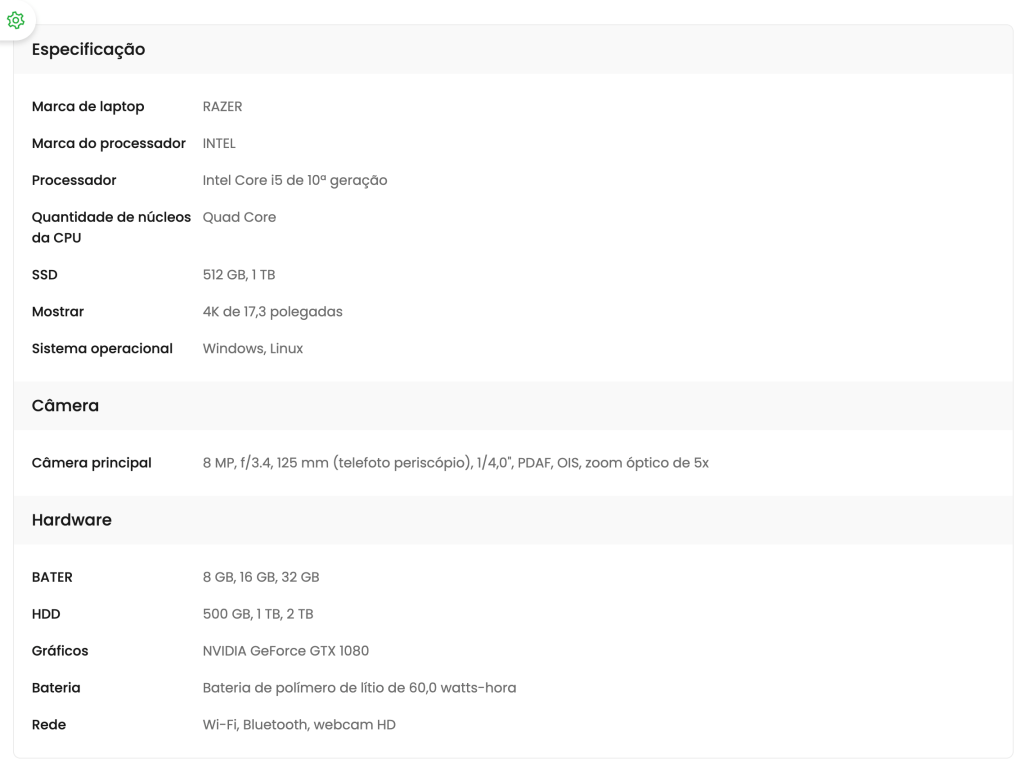
Task: Click the Marca de laptop label
Action: (x=88, y=107)
